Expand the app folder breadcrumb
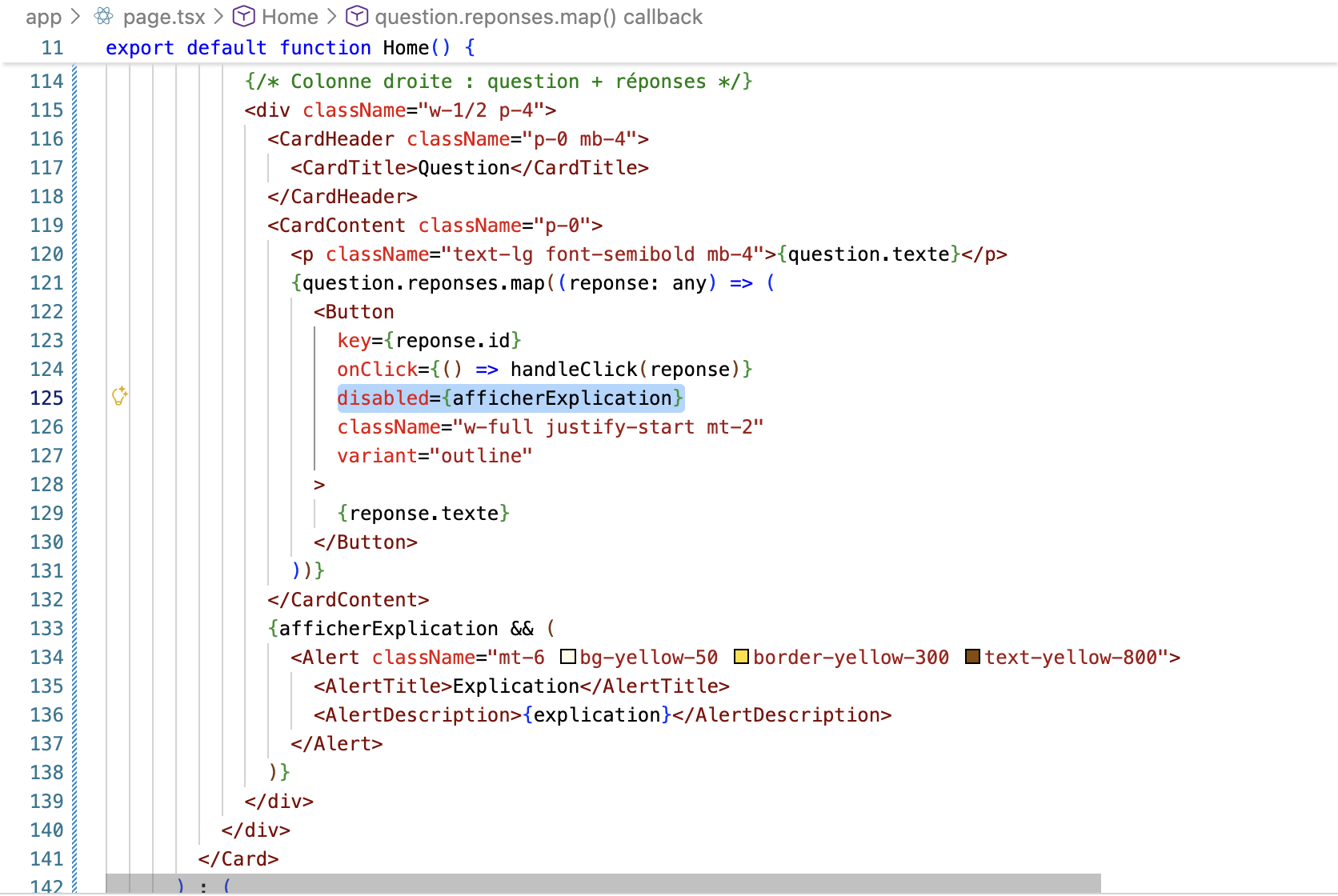 tap(43, 17)
